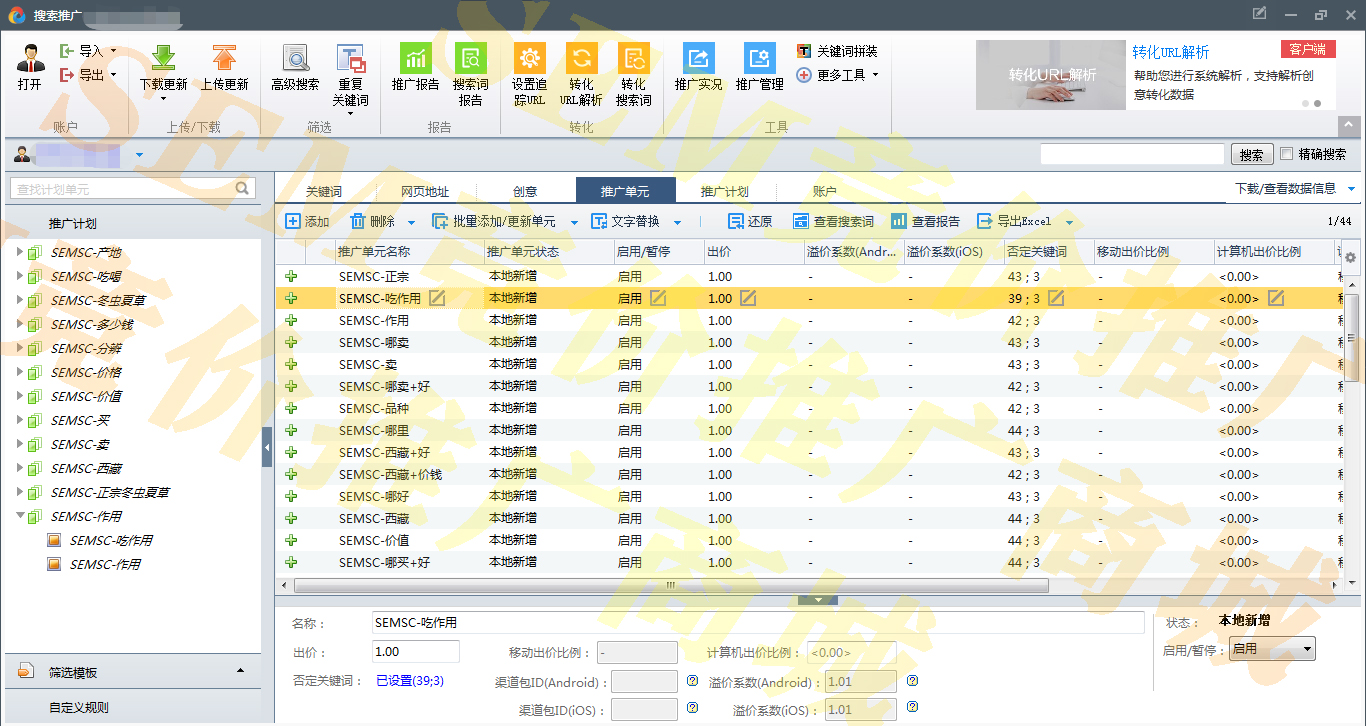Open the 推广报告 report icon

[x=415, y=59]
